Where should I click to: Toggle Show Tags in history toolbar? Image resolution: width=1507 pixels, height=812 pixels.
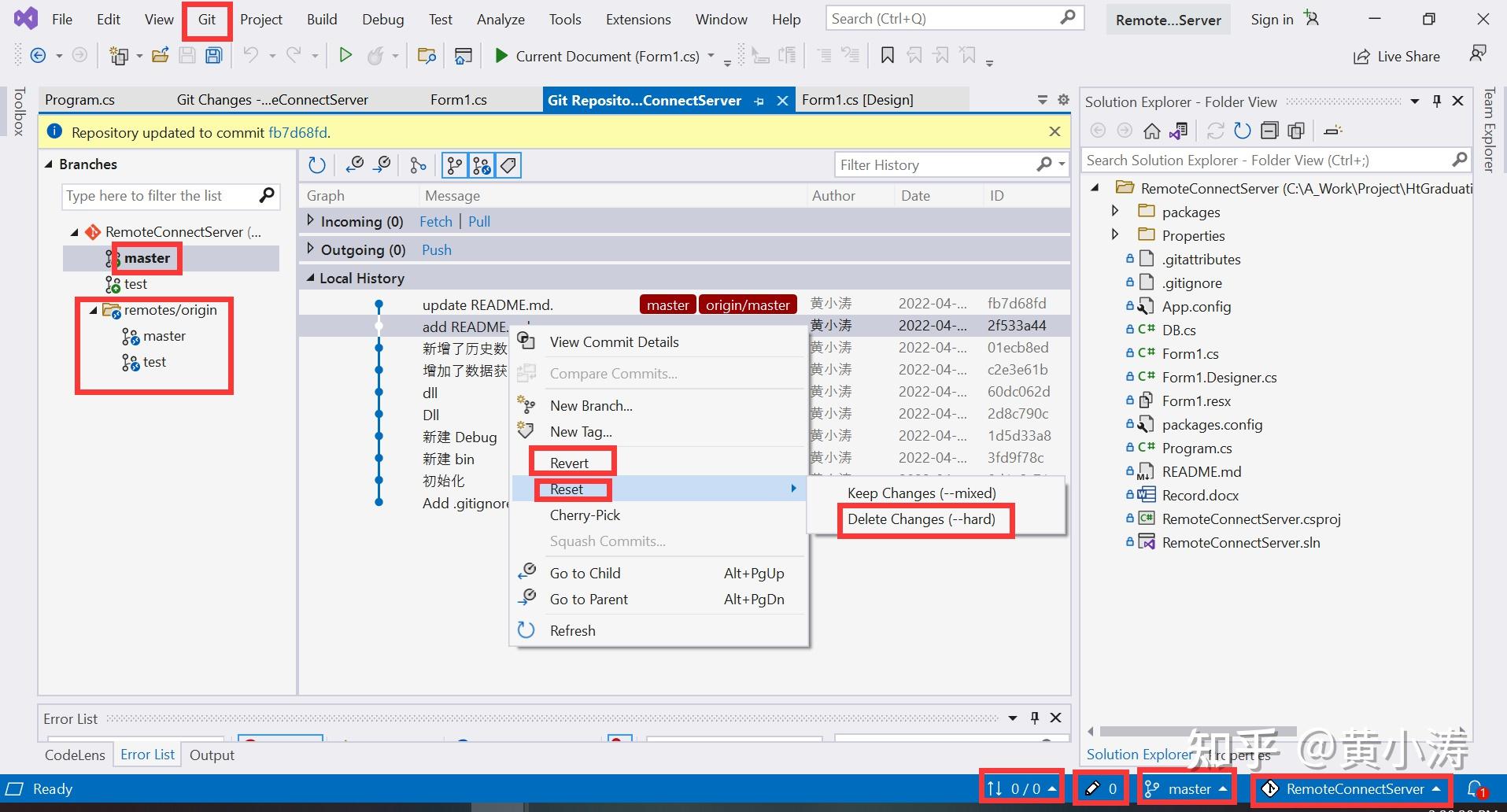click(508, 165)
